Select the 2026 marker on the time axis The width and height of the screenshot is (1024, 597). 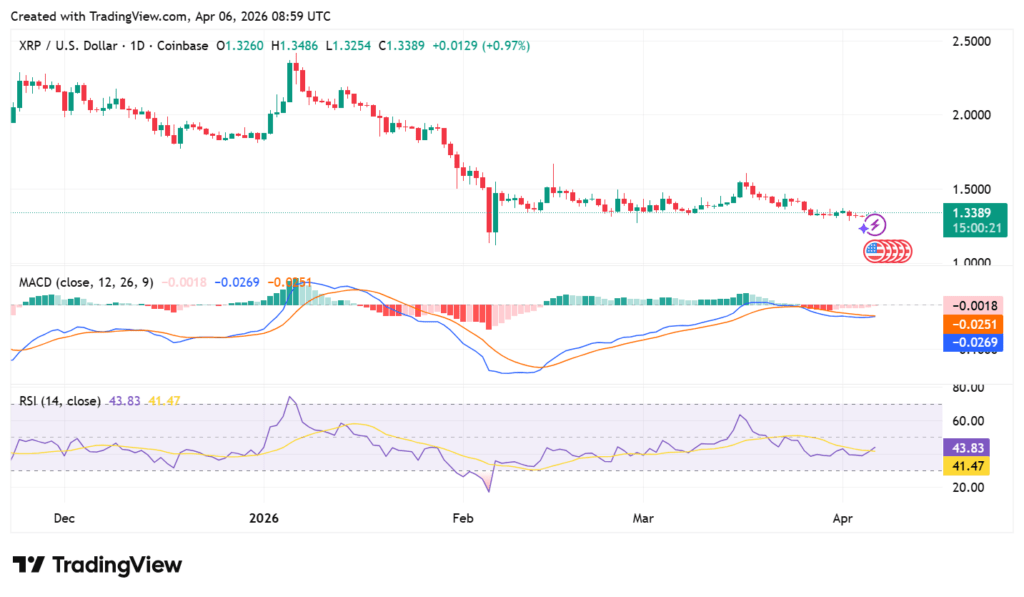(x=264, y=519)
